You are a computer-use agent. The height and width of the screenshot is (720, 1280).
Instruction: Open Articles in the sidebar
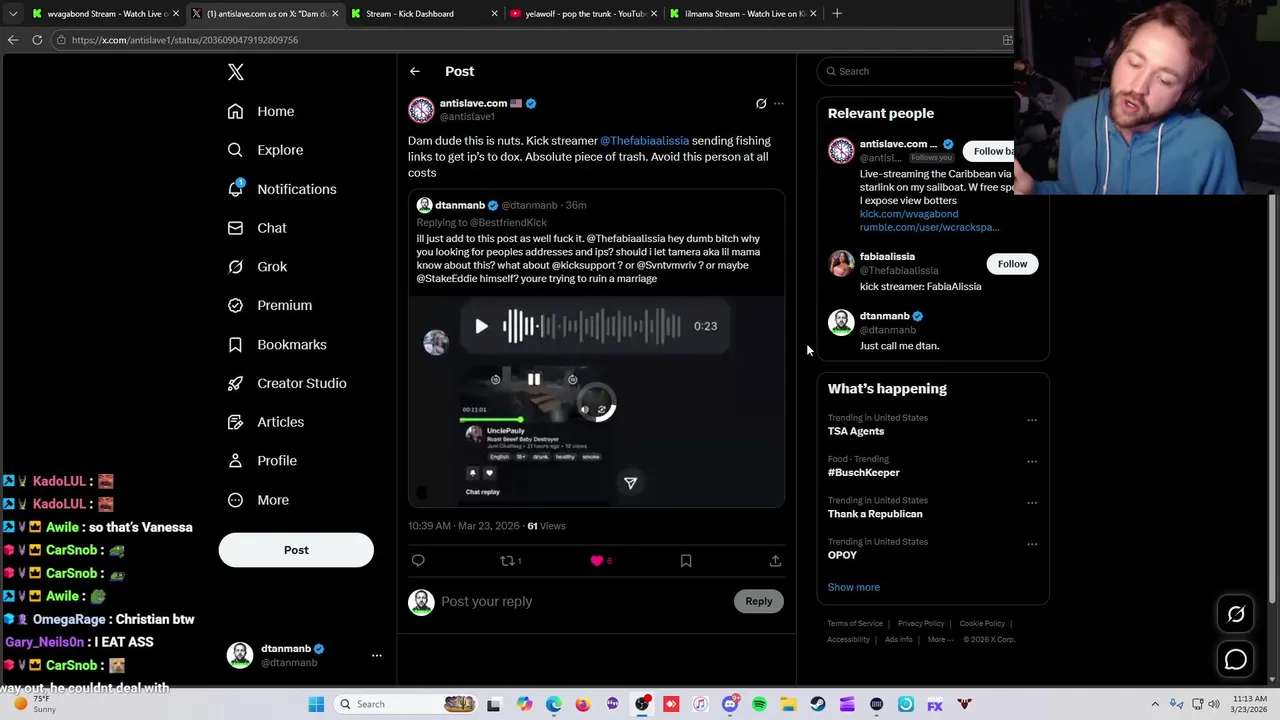point(266,422)
